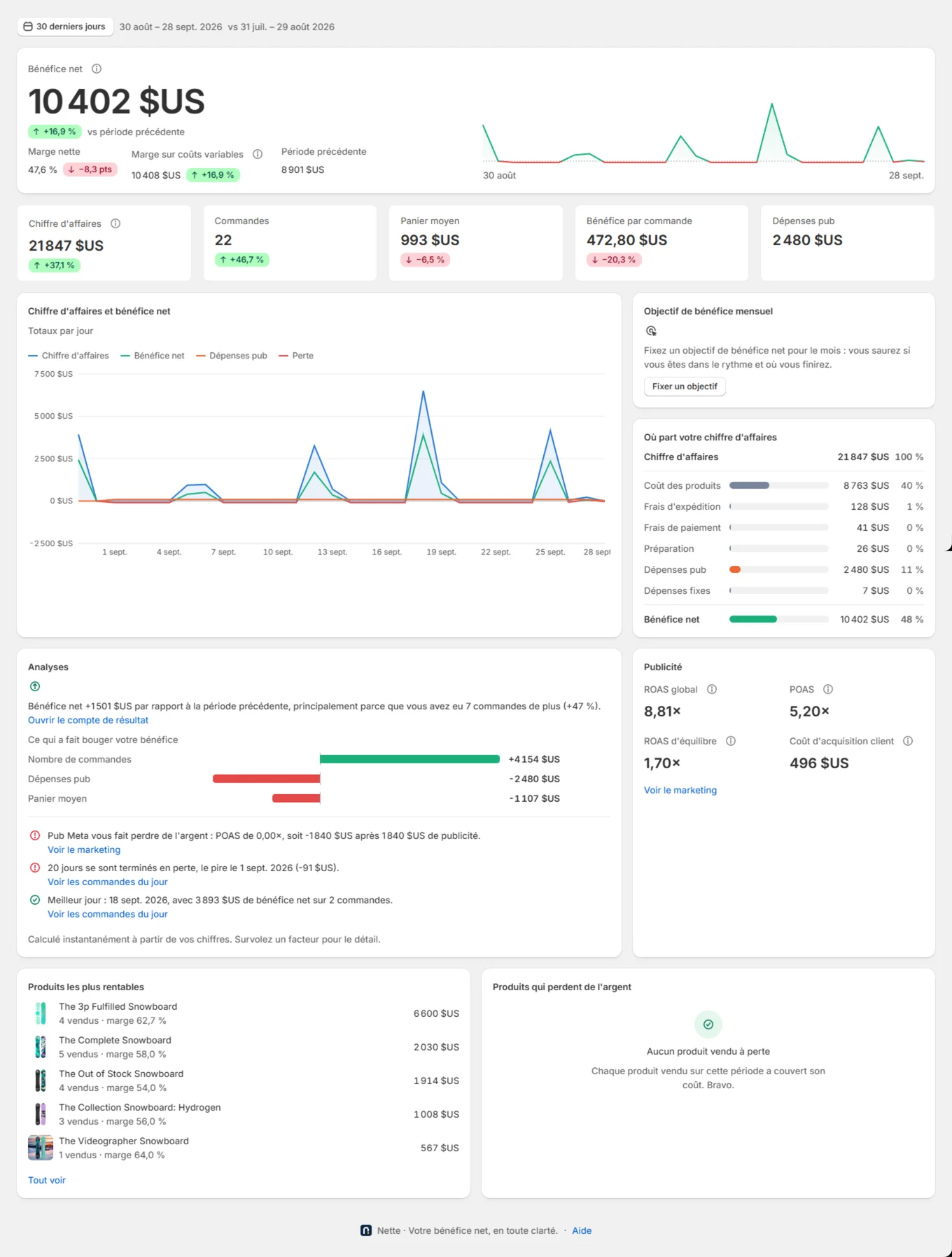Click The 3p Fulfilled Snowboard thumbnail

41,1013
